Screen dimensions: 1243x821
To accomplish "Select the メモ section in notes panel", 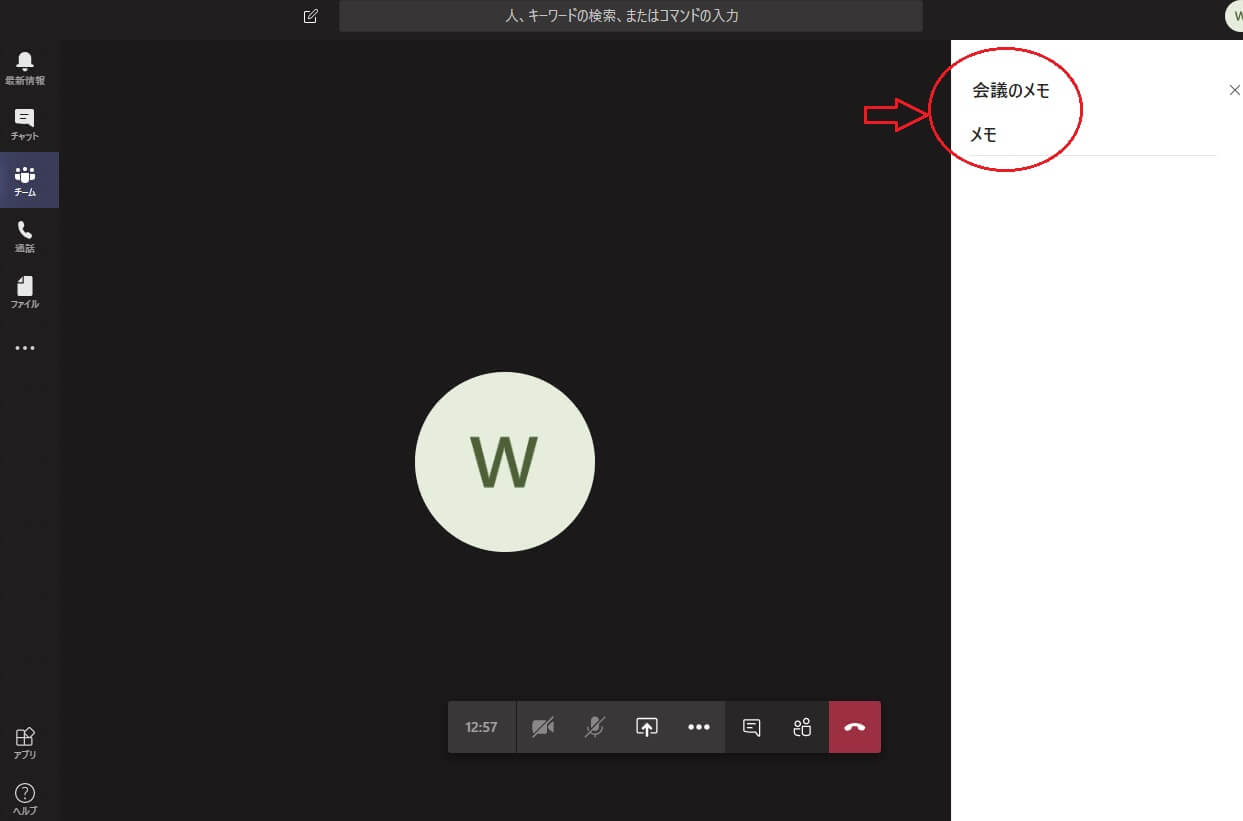I will pyautogui.click(x=984, y=135).
